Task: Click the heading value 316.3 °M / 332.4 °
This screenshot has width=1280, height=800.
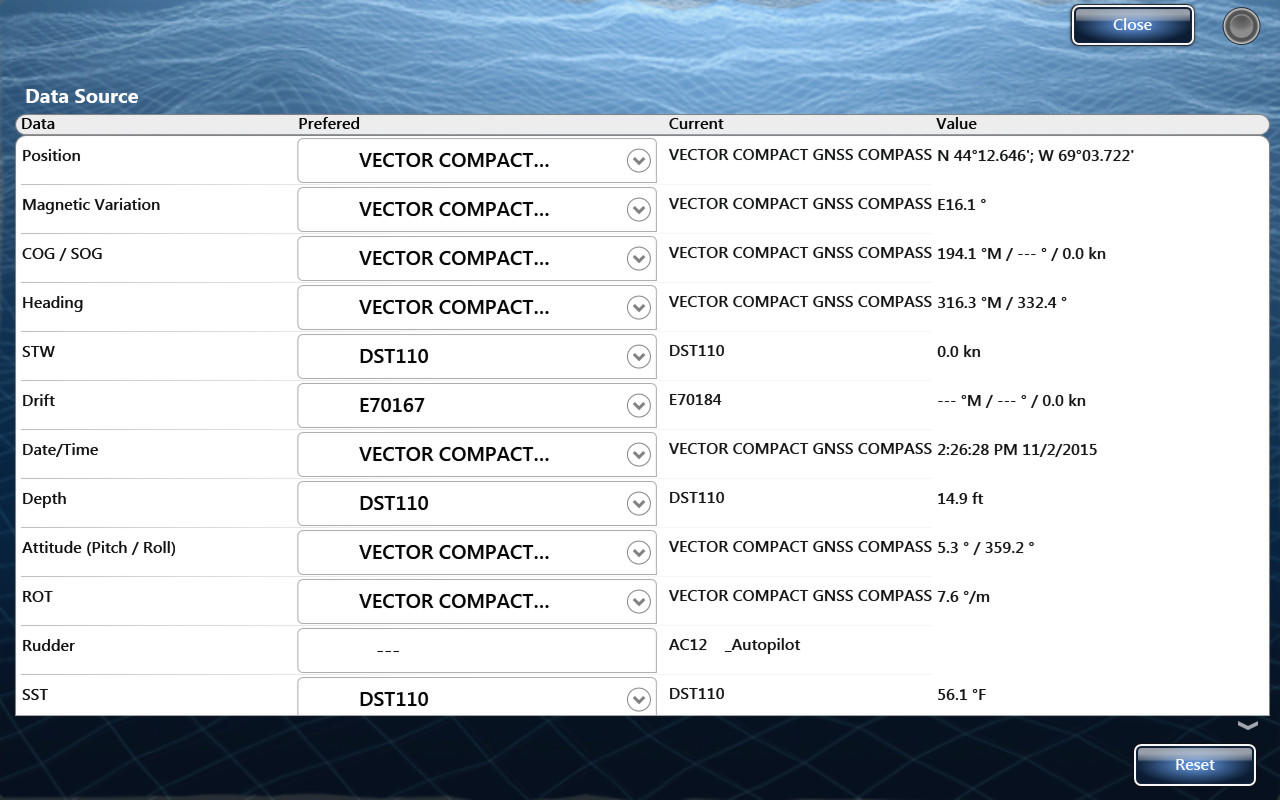Action: [1002, 302]
